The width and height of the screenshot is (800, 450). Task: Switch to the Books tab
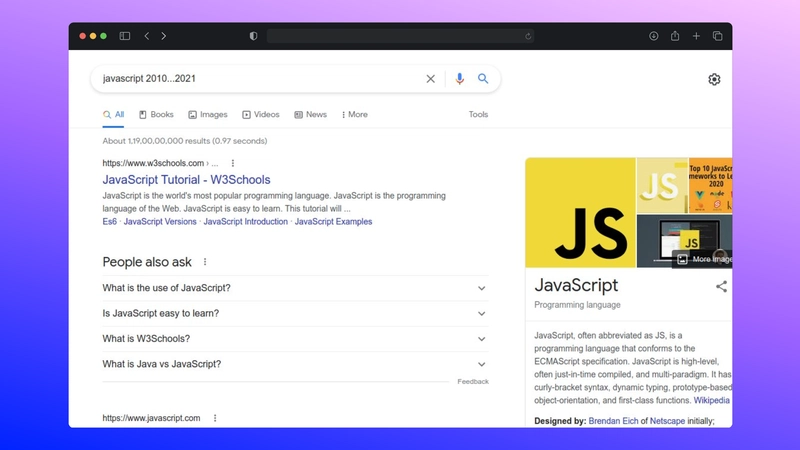pyautogui.click(x=156, y=115)
